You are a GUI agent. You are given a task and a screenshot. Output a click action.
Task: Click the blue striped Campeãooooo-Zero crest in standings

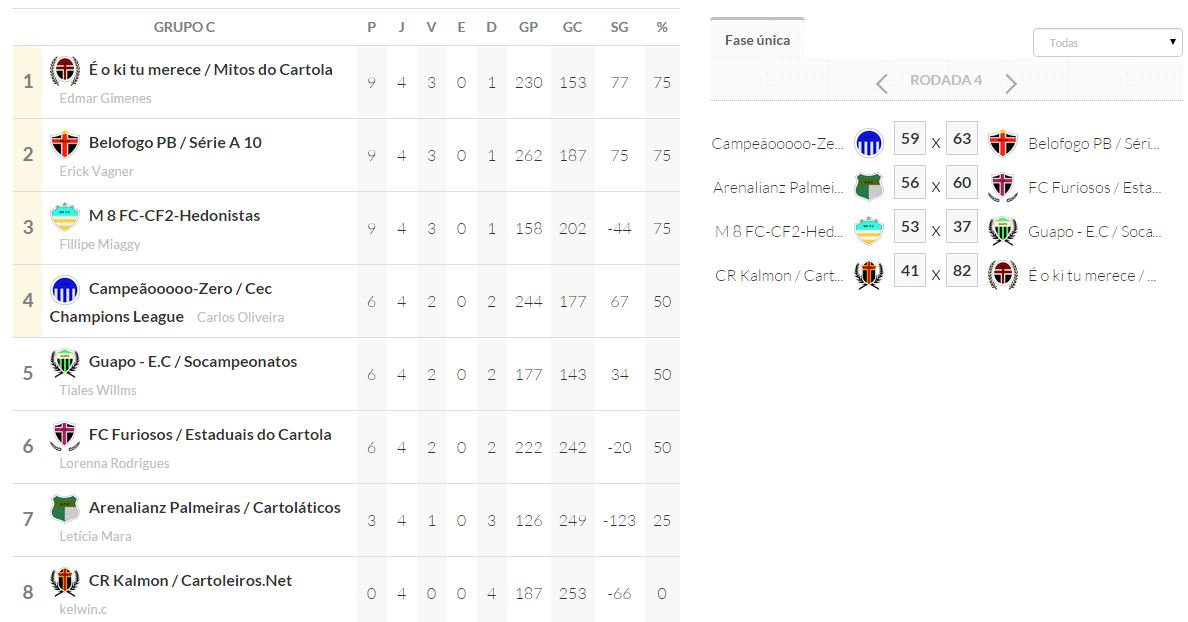tap(65, 290)
